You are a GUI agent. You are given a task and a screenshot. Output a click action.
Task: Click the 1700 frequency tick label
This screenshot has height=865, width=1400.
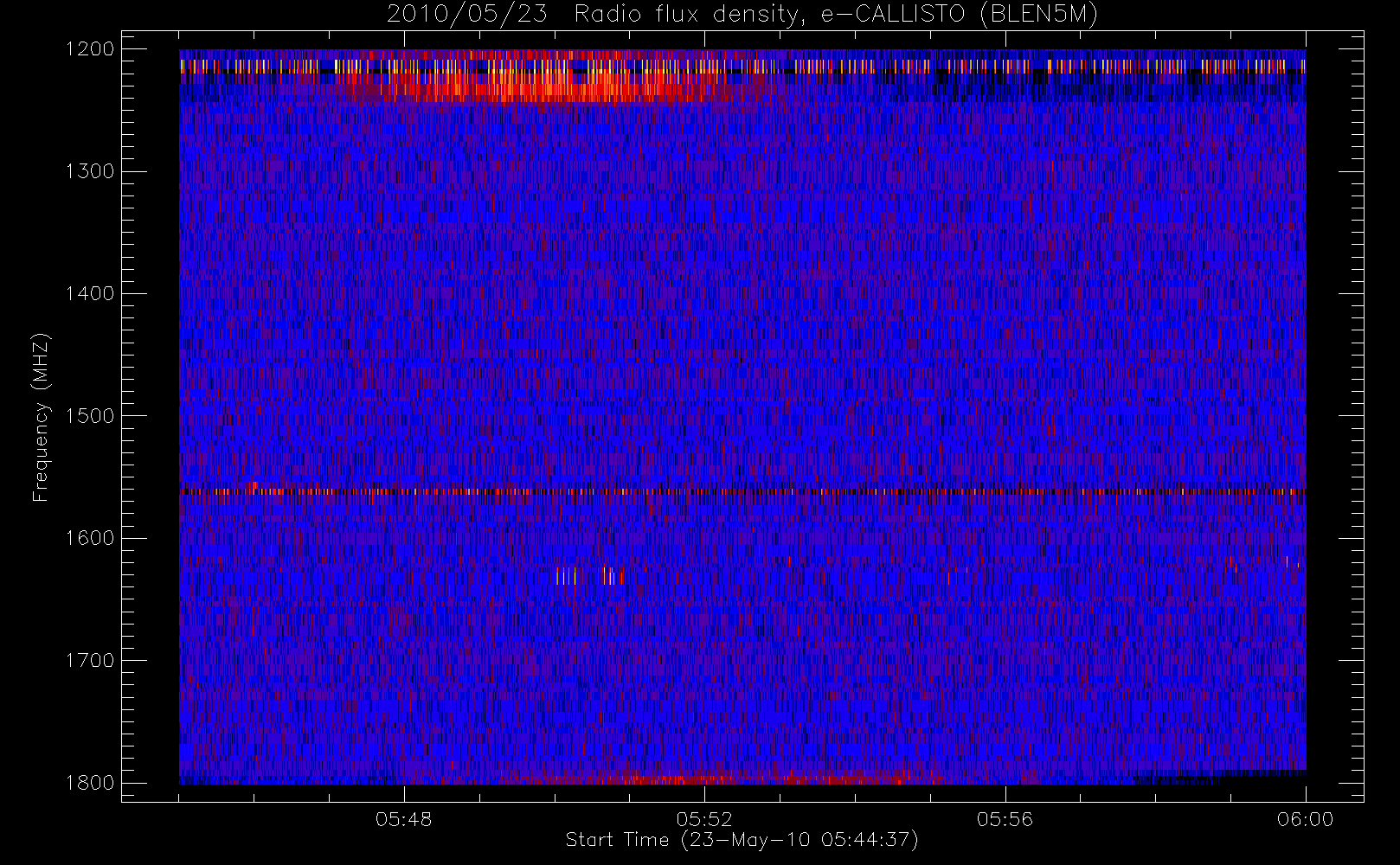[x=90, y=661]
